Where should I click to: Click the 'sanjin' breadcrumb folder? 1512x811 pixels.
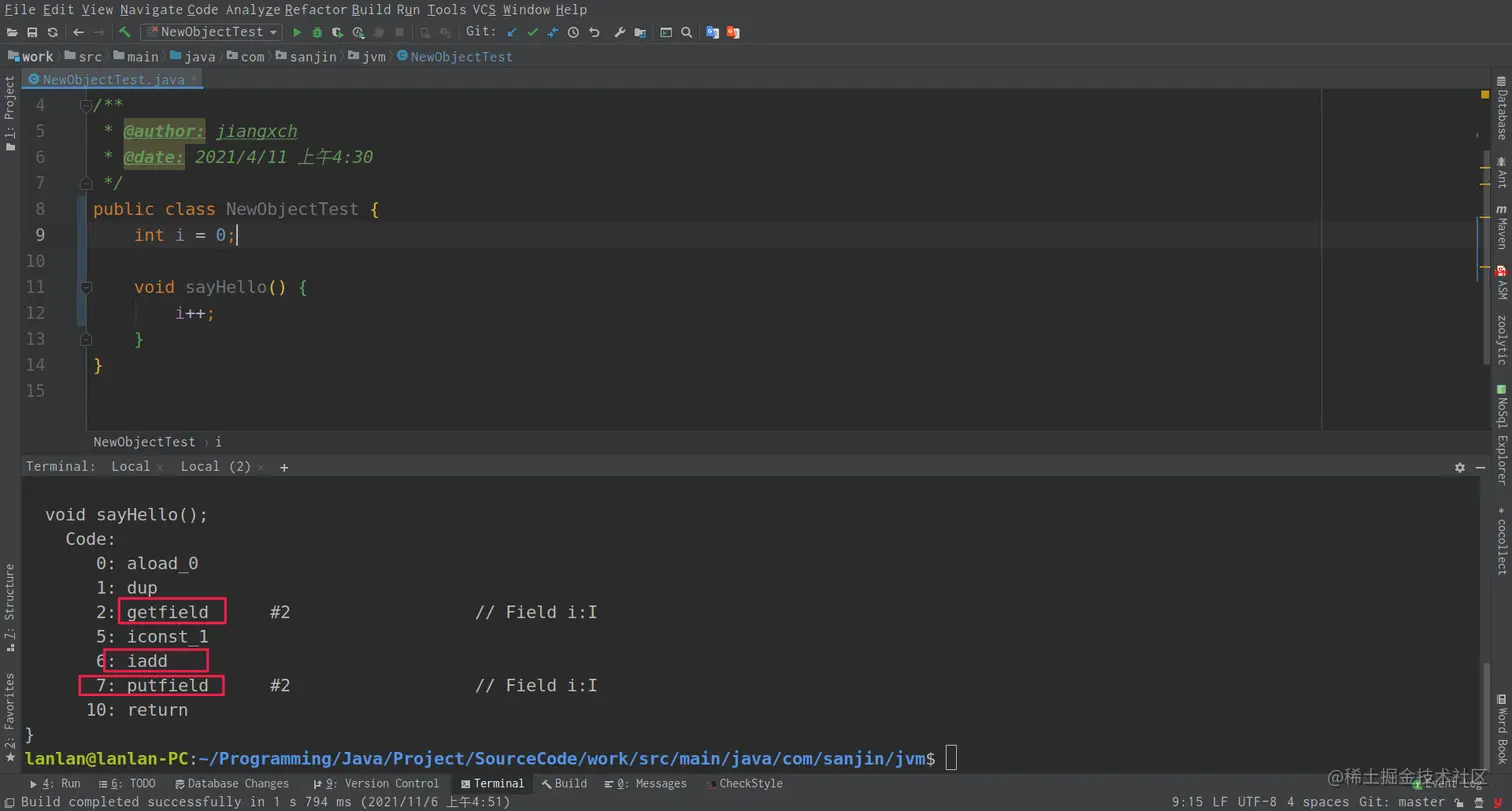tap(306, 57)
